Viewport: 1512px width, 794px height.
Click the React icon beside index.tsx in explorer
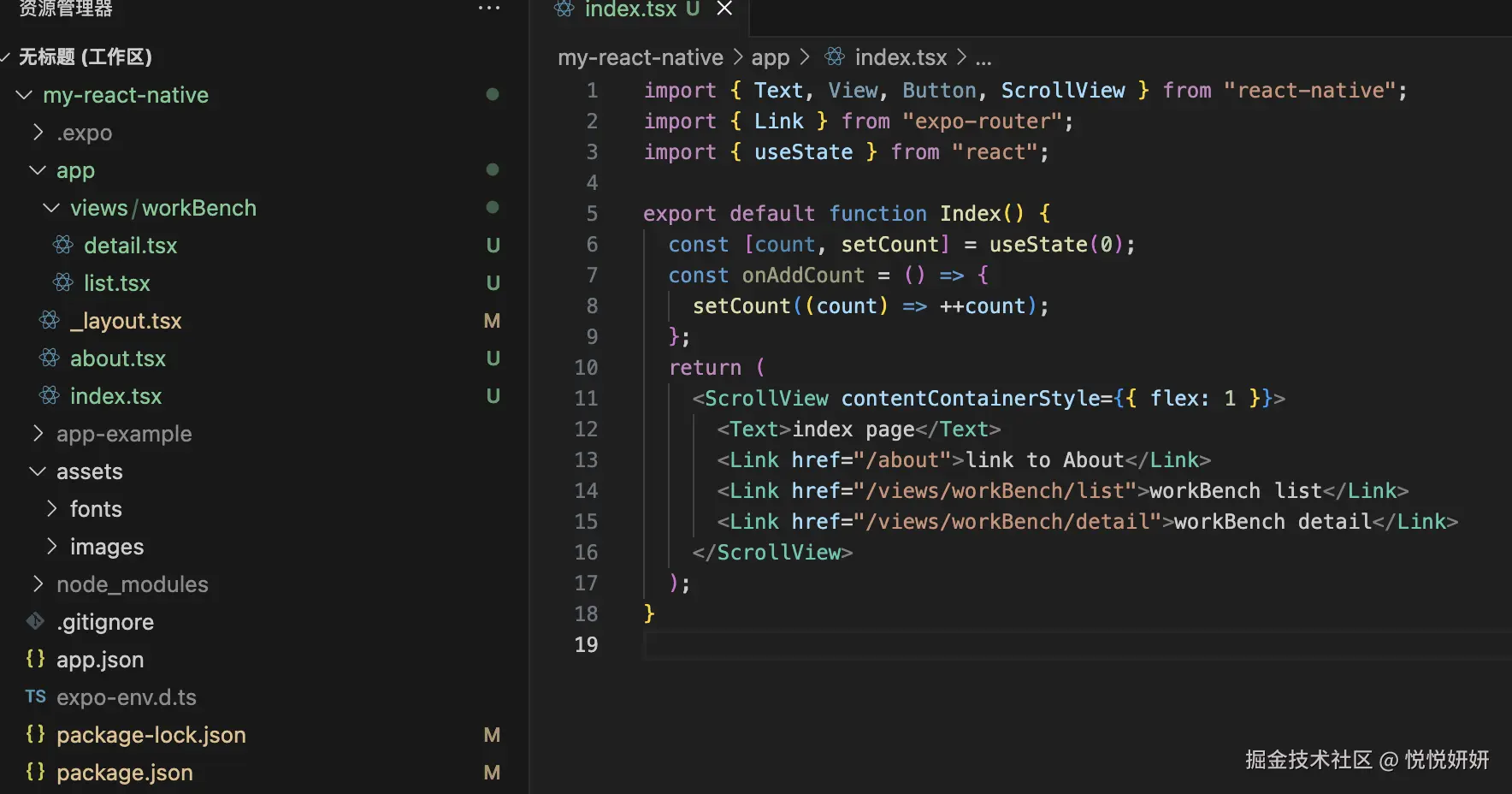[50, 395]
